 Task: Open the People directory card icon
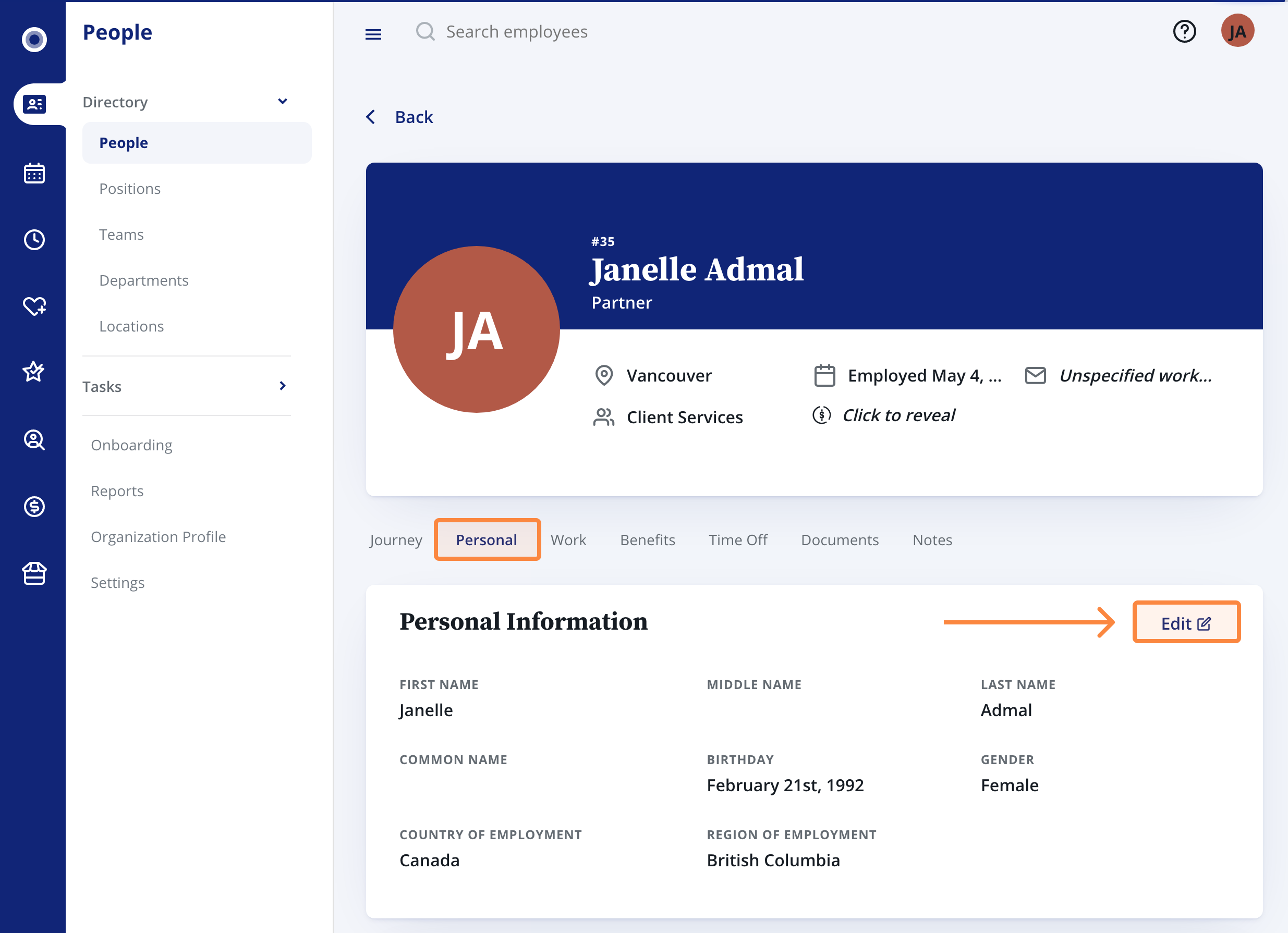point(34,104)
